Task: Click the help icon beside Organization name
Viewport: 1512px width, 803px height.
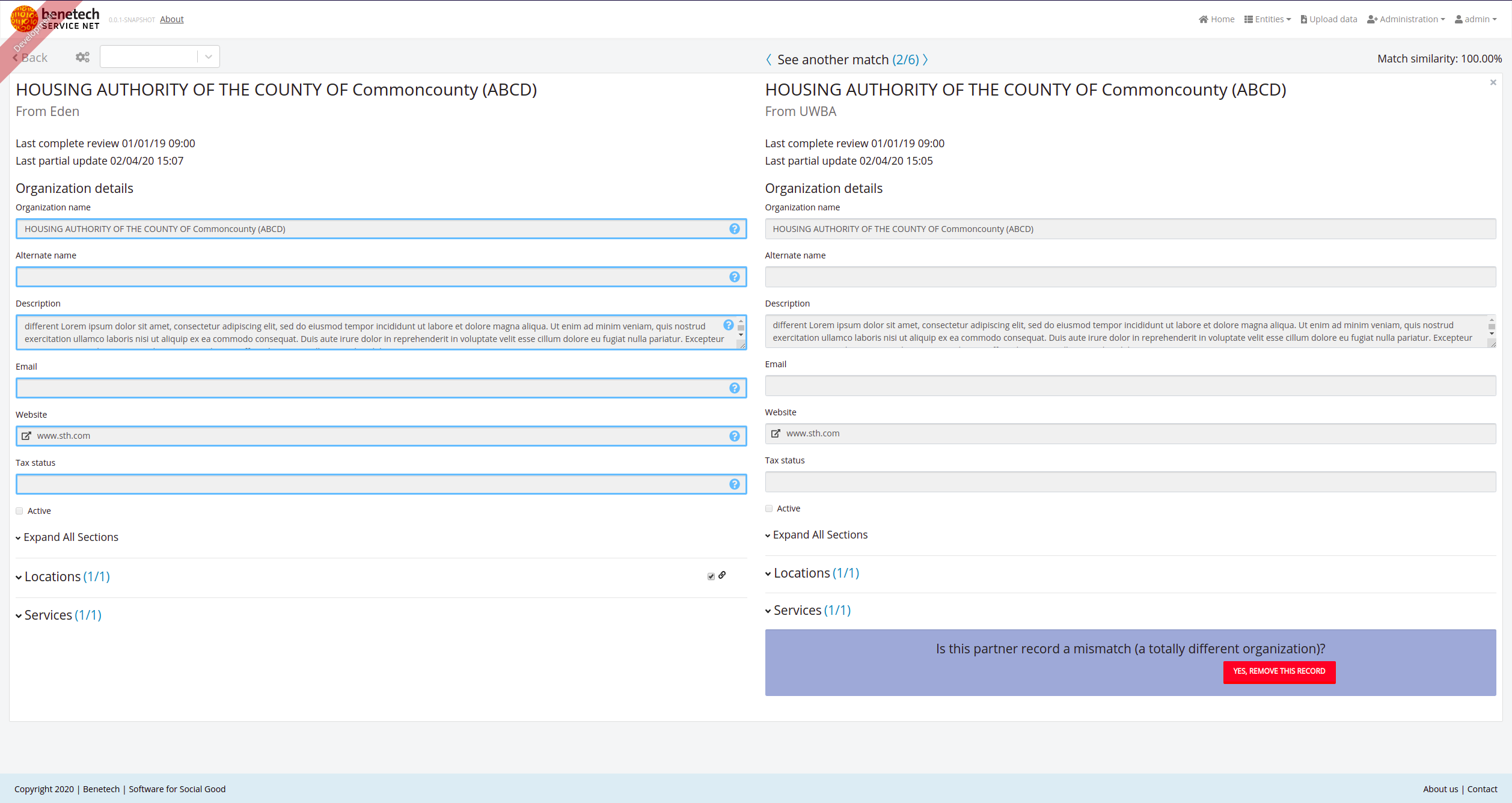Action: tap(734, 228)
